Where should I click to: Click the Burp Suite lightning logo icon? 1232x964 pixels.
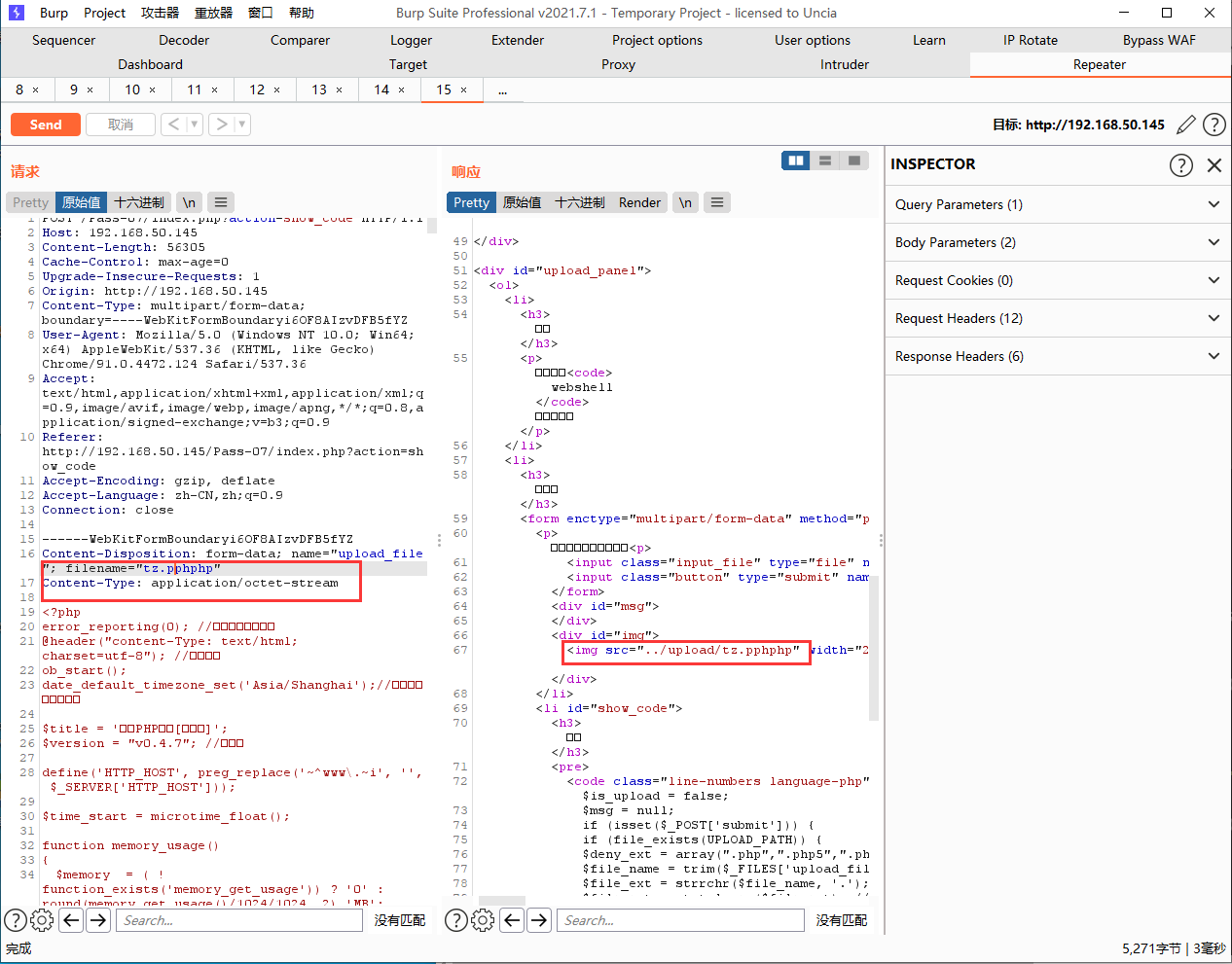[x=16, y=13]
